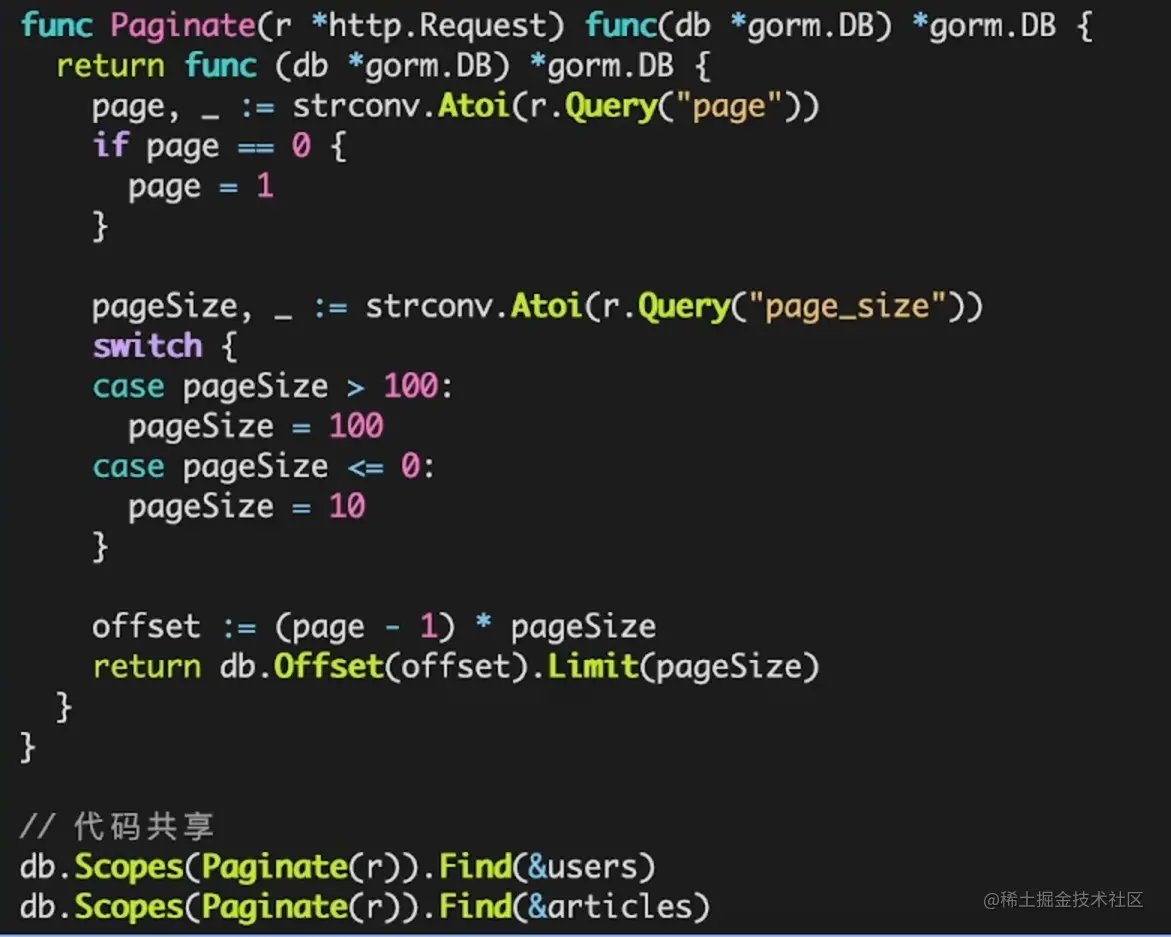Click the Paginate name in the func declaration
The width and height of the screenshot is (1171, 937).
(183, 26)
